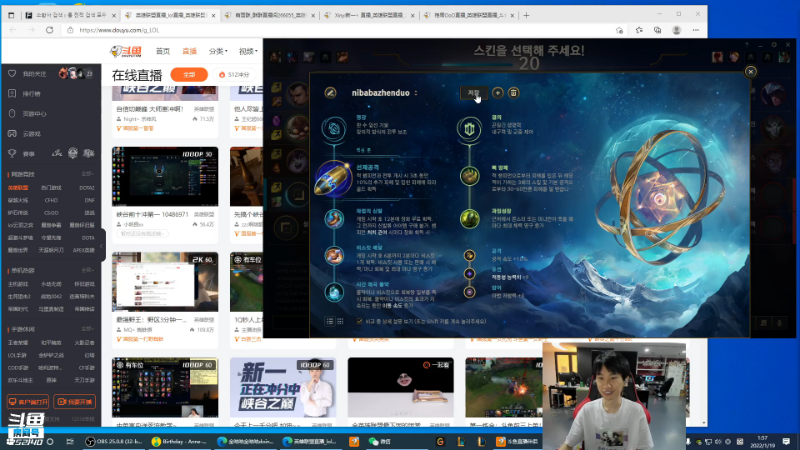The width and height of the screenshot is (800, 450).
Task: Open the Birthday item in the taskbar
Action: click(x=179, y=441)
